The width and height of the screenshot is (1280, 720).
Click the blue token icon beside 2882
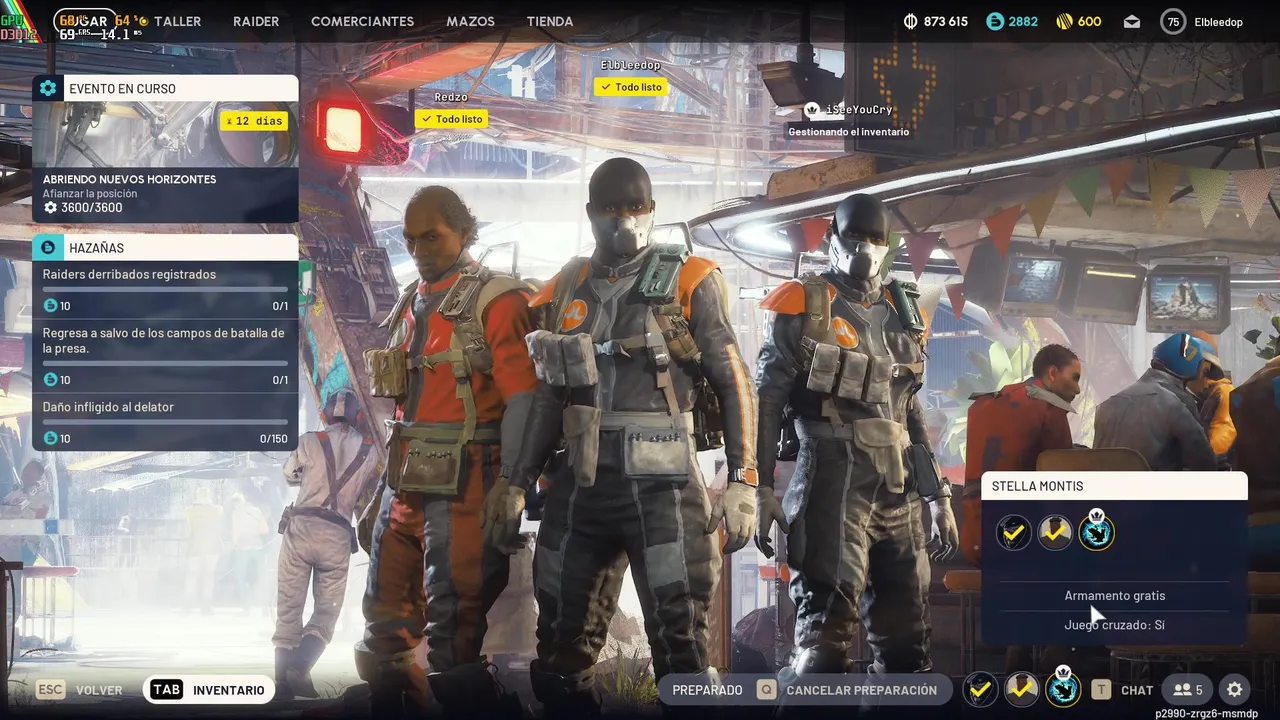(994, 21)
